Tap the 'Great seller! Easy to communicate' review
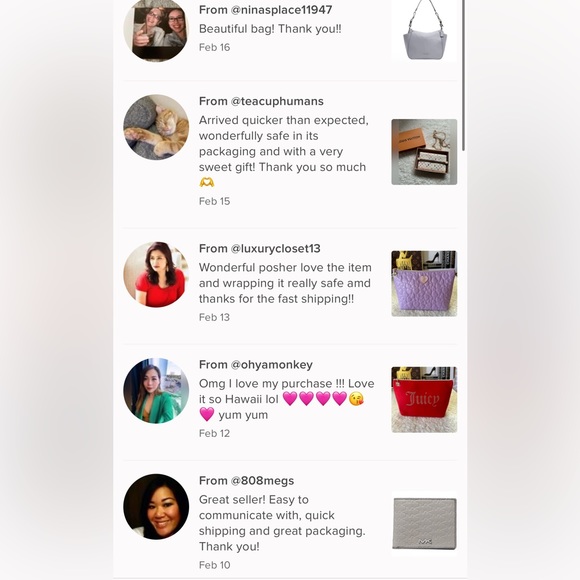This screenshot has width=580, height=580. tap(282, 523)
